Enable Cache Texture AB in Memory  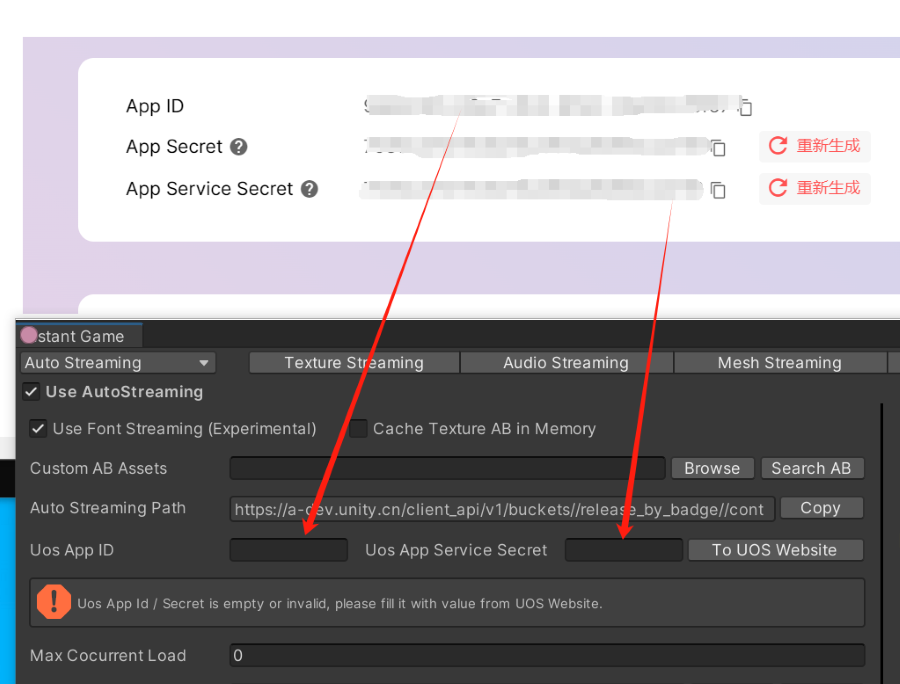tap(358, 429)
